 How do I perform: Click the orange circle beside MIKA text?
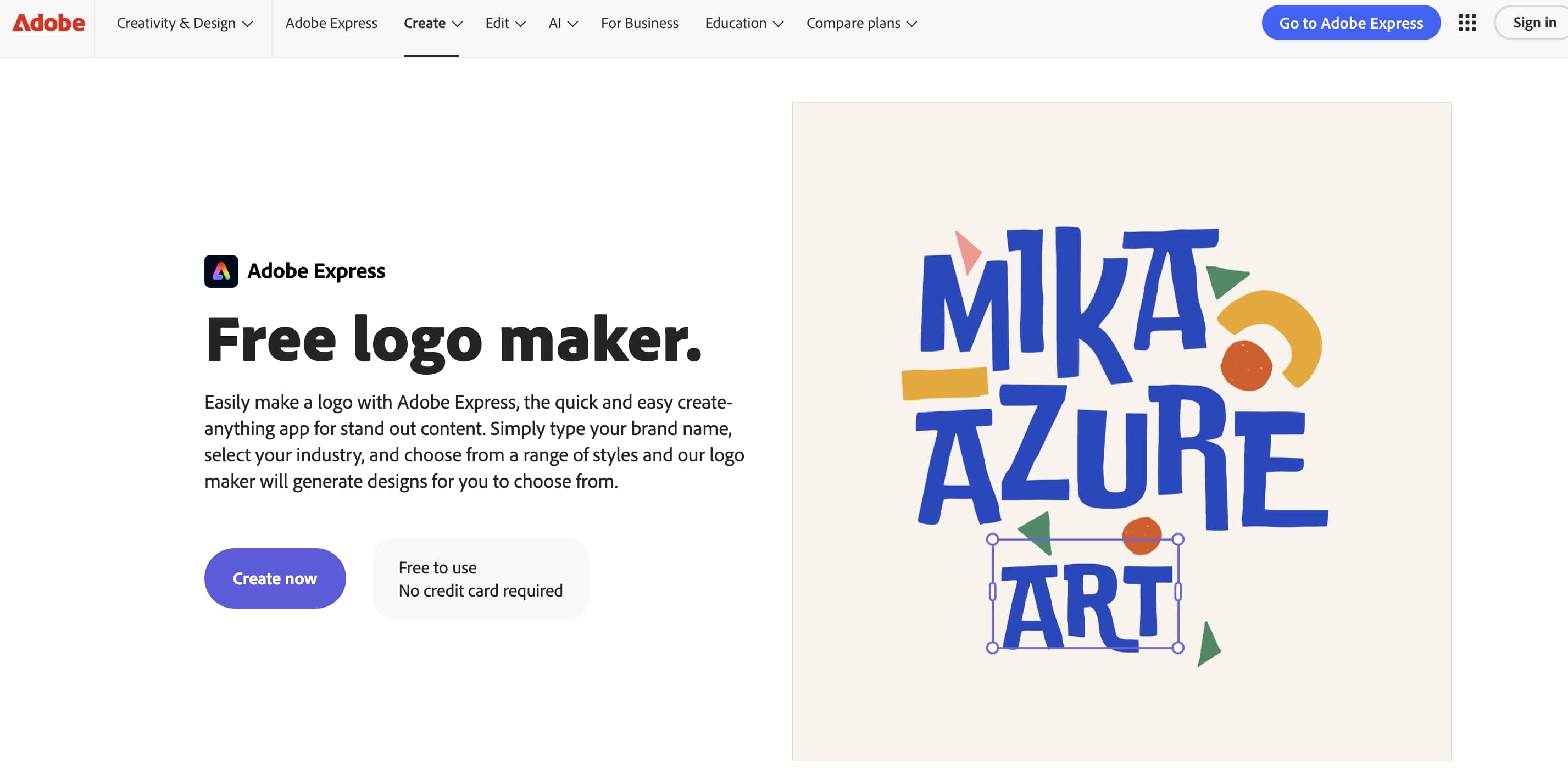click(x=1246, y=365)
